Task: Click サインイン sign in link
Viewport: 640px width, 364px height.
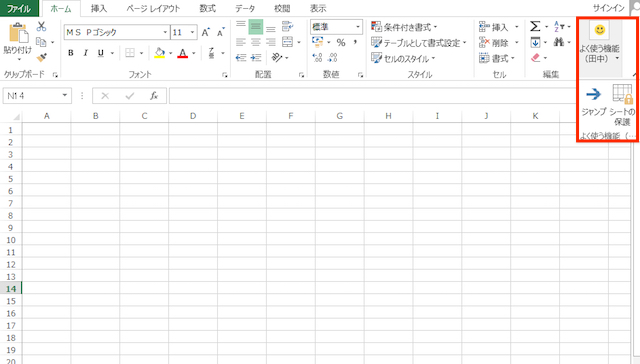Action: tap(609, 8)
